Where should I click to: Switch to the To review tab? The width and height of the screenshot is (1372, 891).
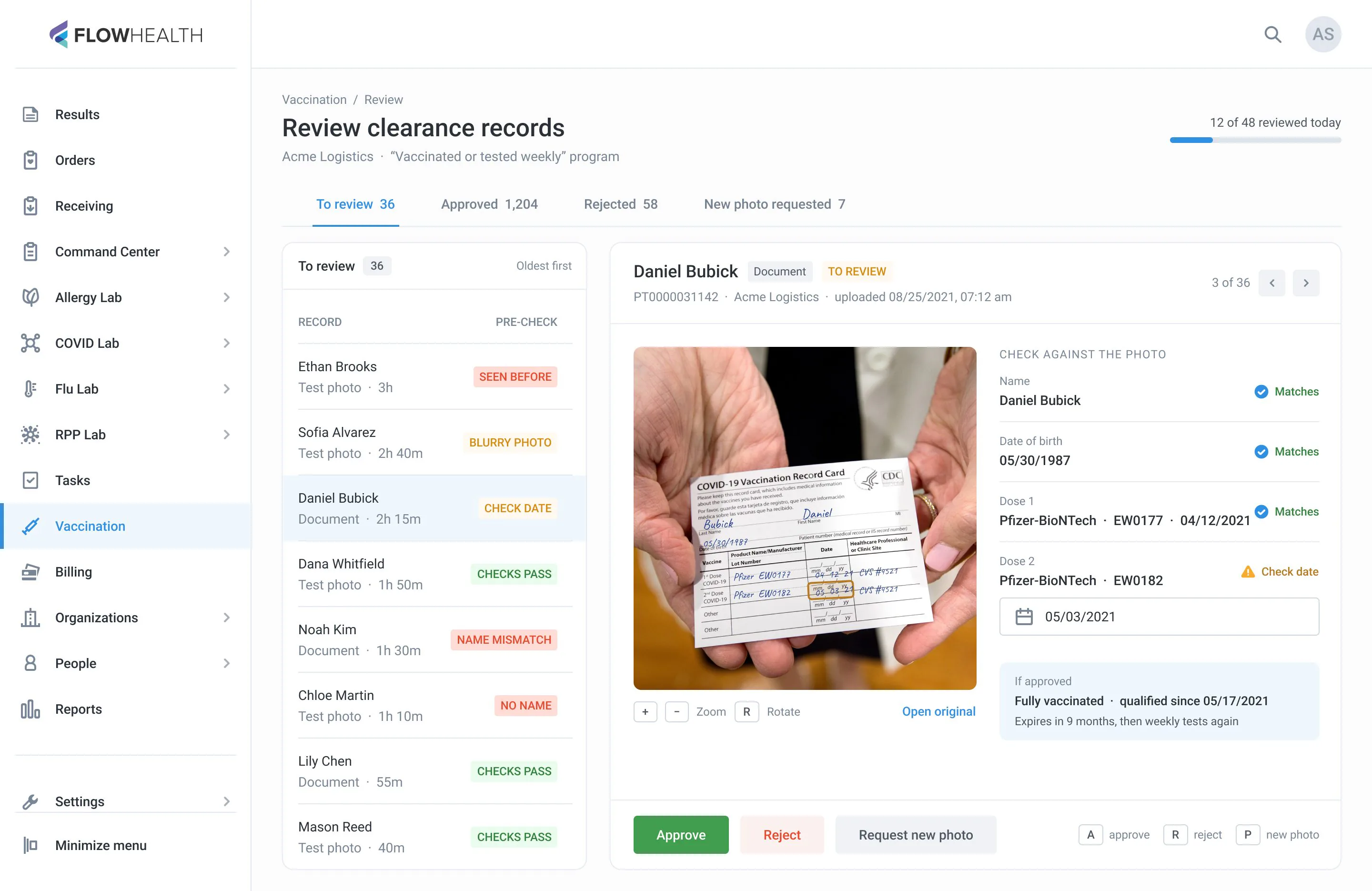tap(356, 204)
